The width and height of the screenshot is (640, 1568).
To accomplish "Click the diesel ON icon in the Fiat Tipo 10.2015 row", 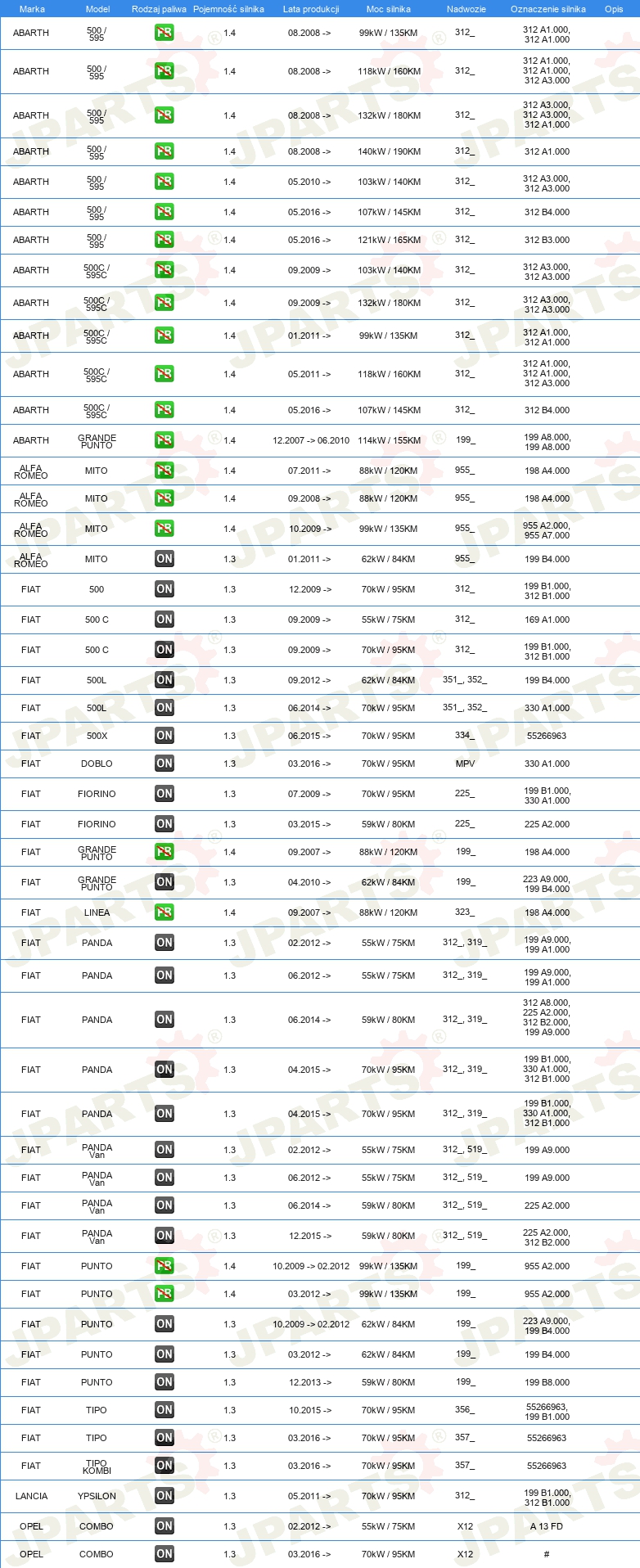I will pyautogui.click(x=165, y=1410).
